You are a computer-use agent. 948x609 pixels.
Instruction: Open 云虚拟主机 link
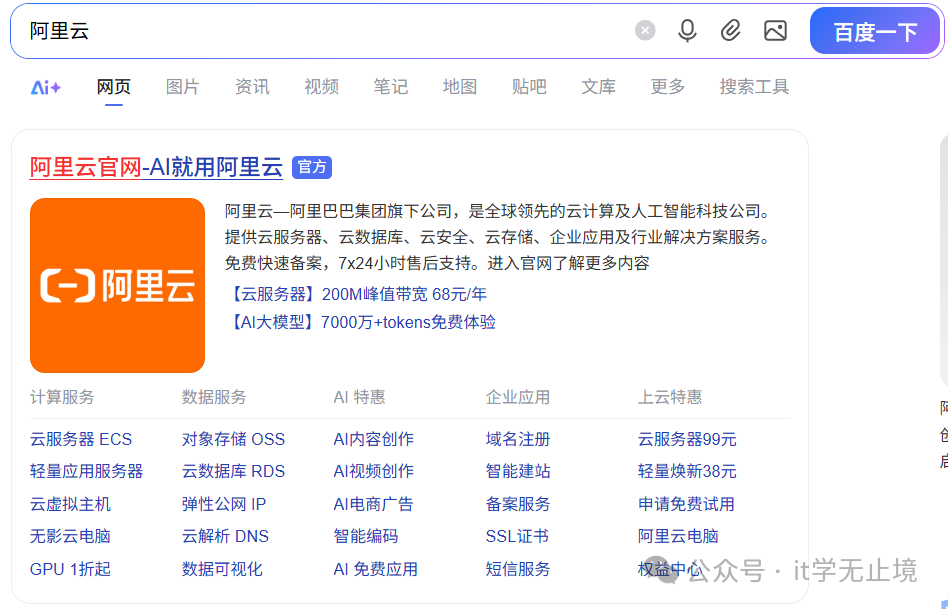point(70,504)
